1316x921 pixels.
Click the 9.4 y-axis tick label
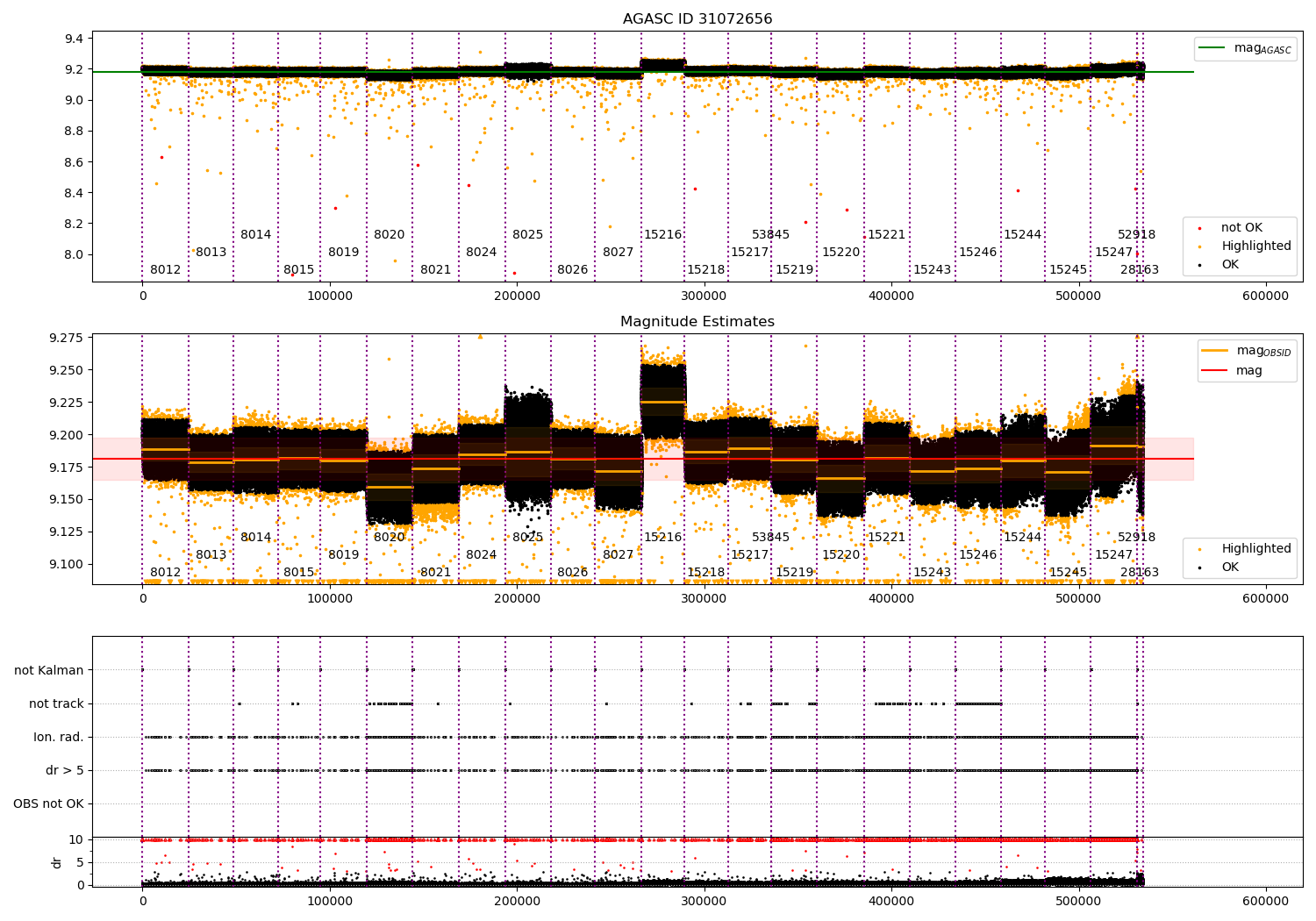[75, 39]
